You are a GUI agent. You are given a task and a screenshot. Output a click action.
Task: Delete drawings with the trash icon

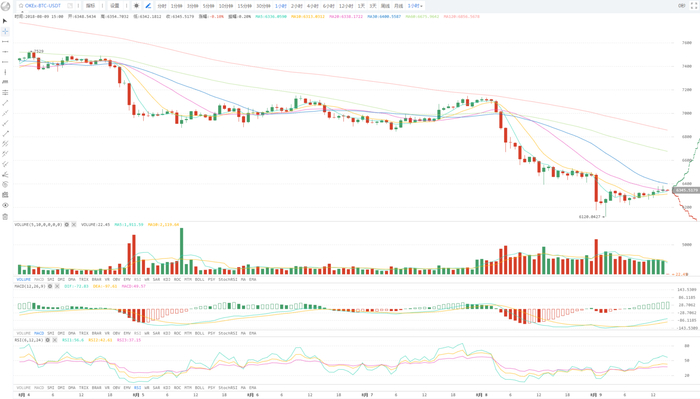(x=5, y=217)
